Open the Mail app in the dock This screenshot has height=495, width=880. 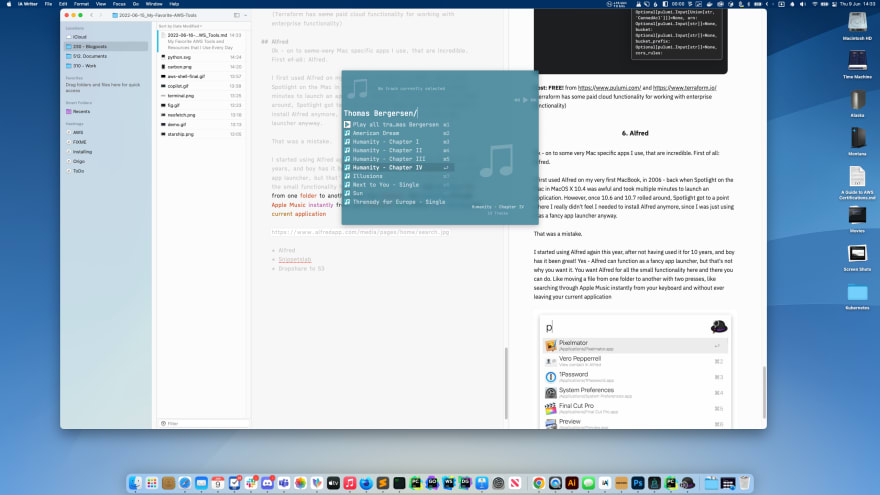[x=201, y=483]
